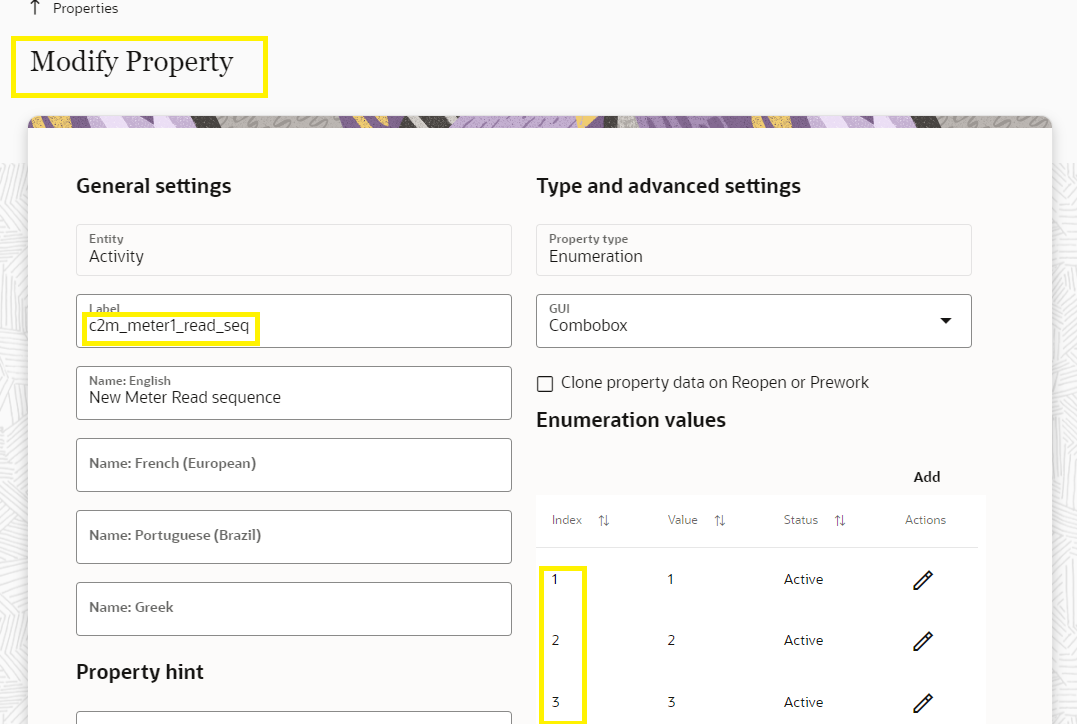Sort enumeration table by Index column
The width and height of the screenshot is (1077, 724).
point(604,521)
